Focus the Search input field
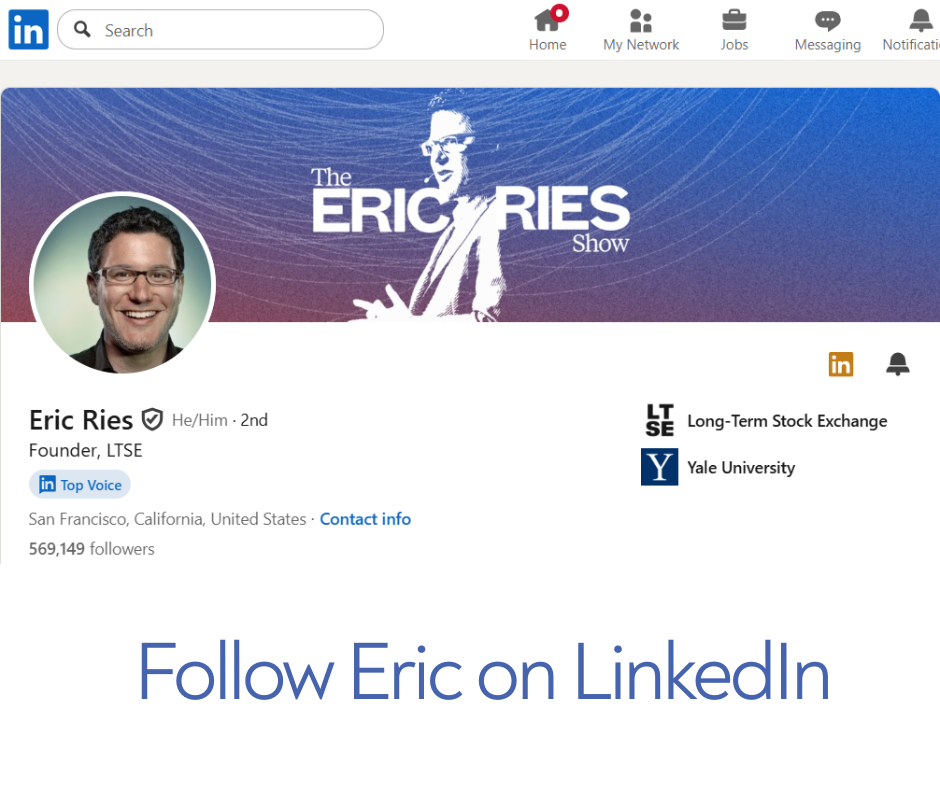 pos(220,29)
